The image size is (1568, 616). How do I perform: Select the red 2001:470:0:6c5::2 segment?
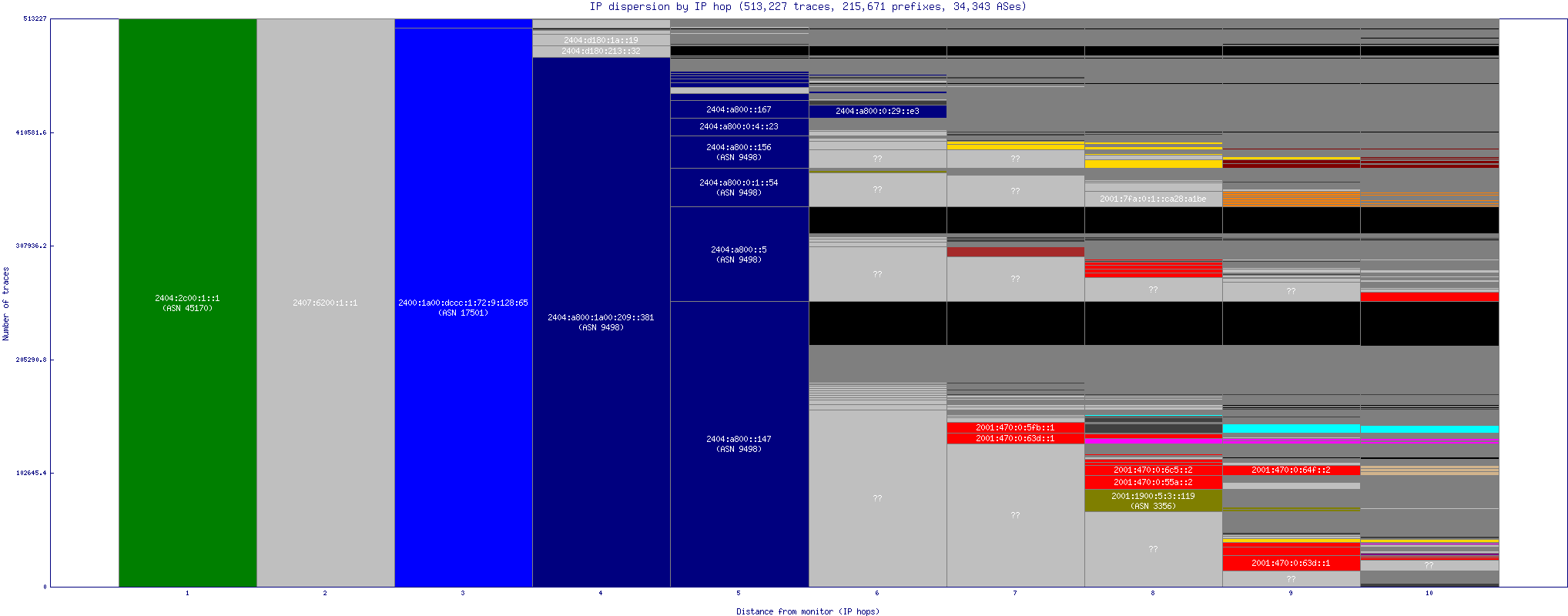(1153, 470)
